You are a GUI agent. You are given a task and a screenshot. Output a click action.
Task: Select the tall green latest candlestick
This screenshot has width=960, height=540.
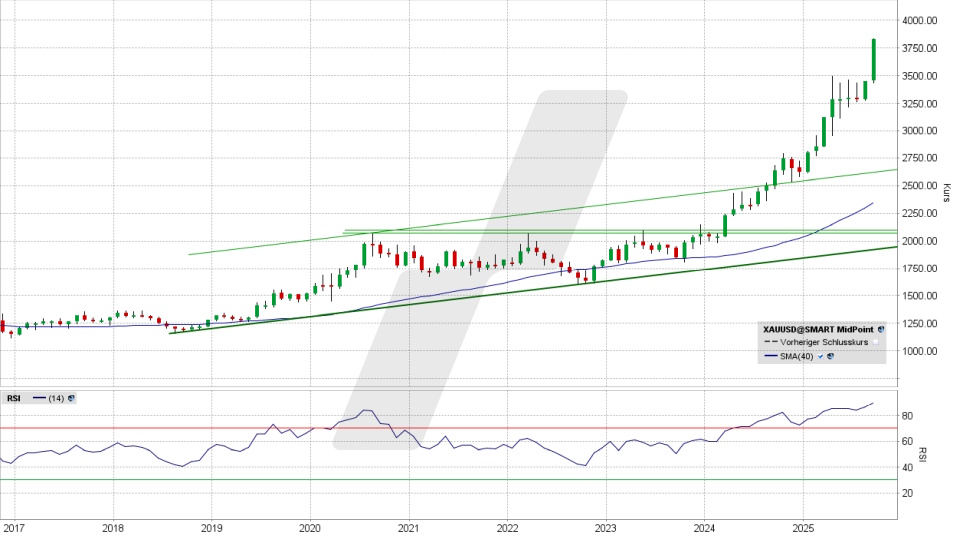click(x=873, y=60)
